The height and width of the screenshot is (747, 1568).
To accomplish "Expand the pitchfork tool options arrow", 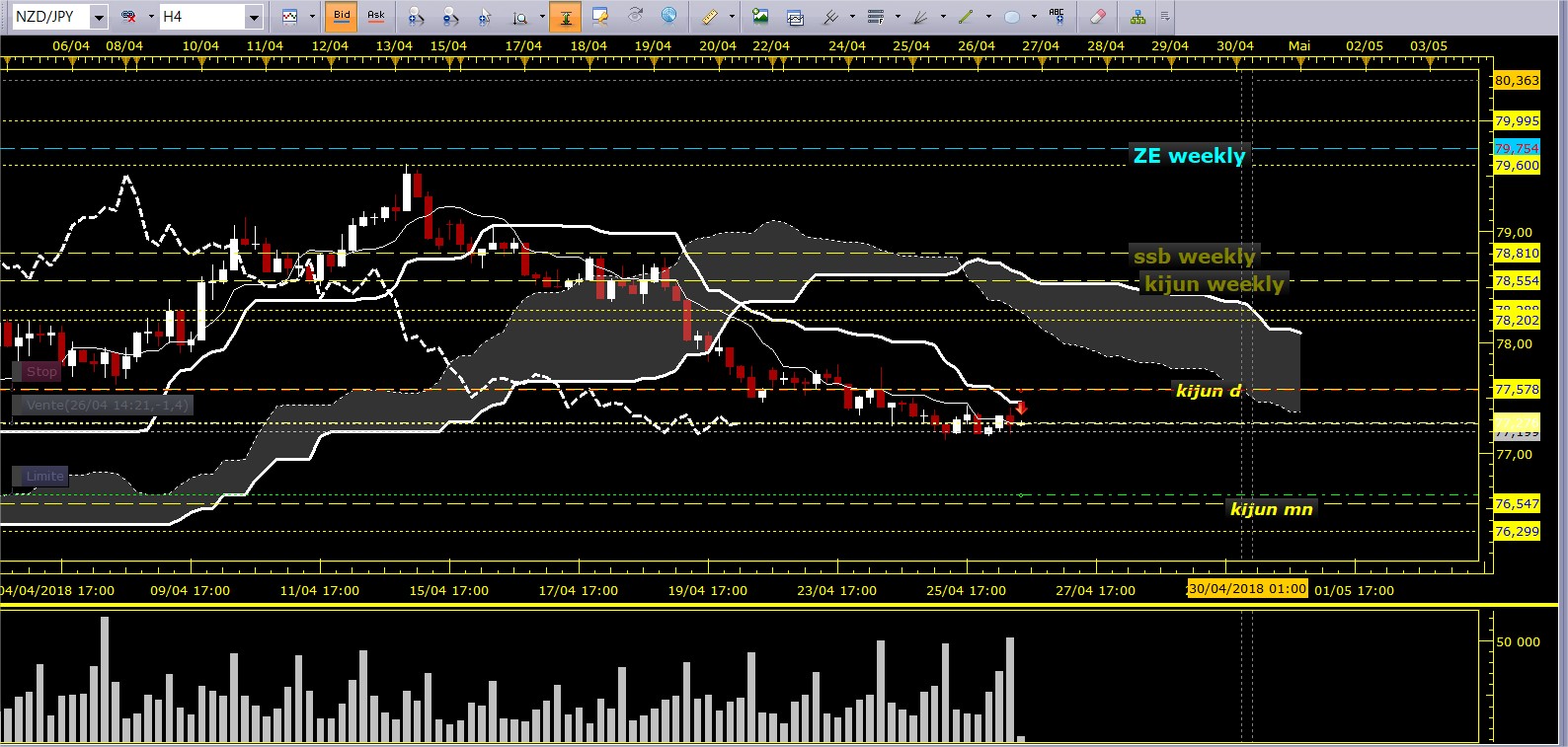I will [x=852, y=17].
